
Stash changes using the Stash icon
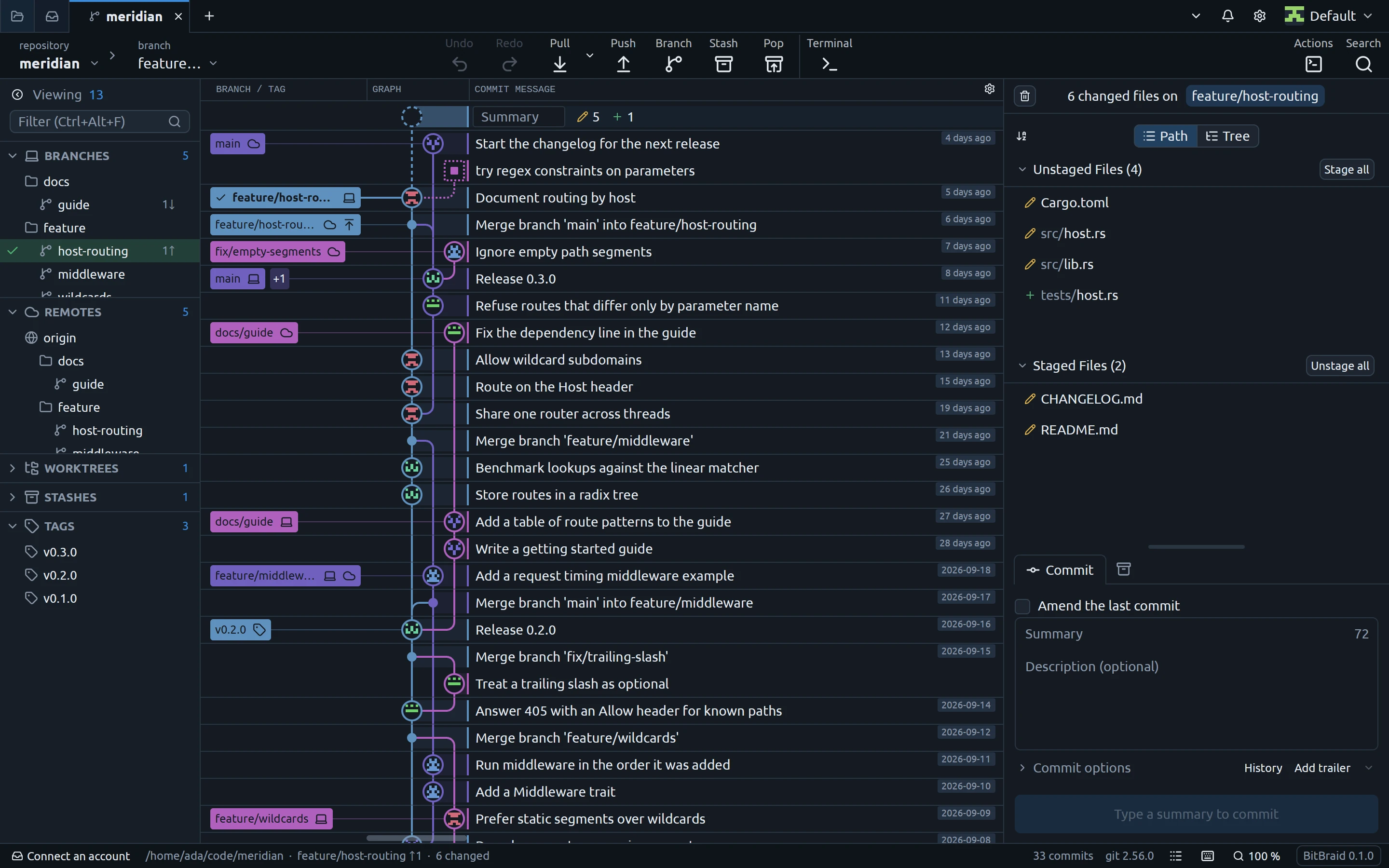coord(723,64)
